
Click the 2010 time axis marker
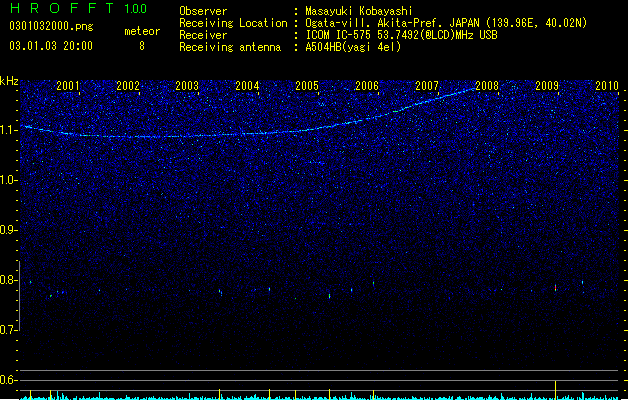[x=607, y=86]
